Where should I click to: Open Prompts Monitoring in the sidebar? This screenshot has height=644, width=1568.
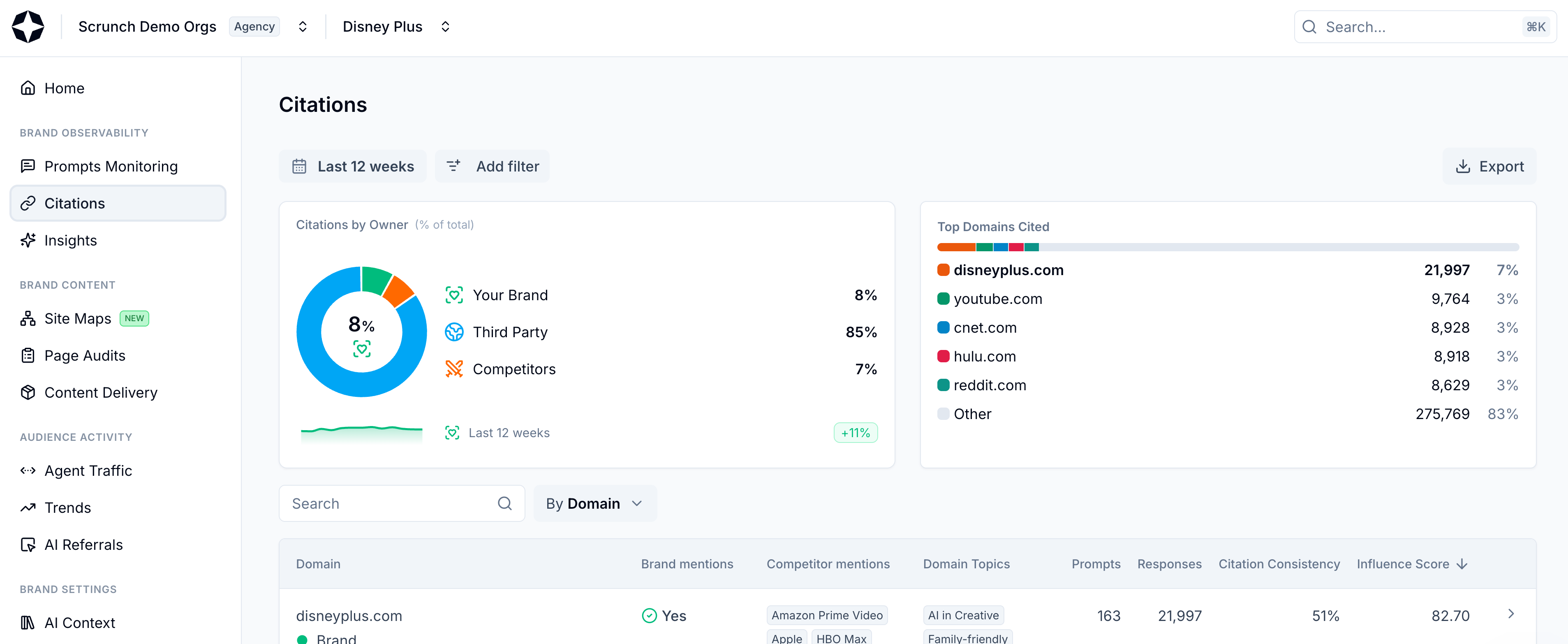pos(111,166)
